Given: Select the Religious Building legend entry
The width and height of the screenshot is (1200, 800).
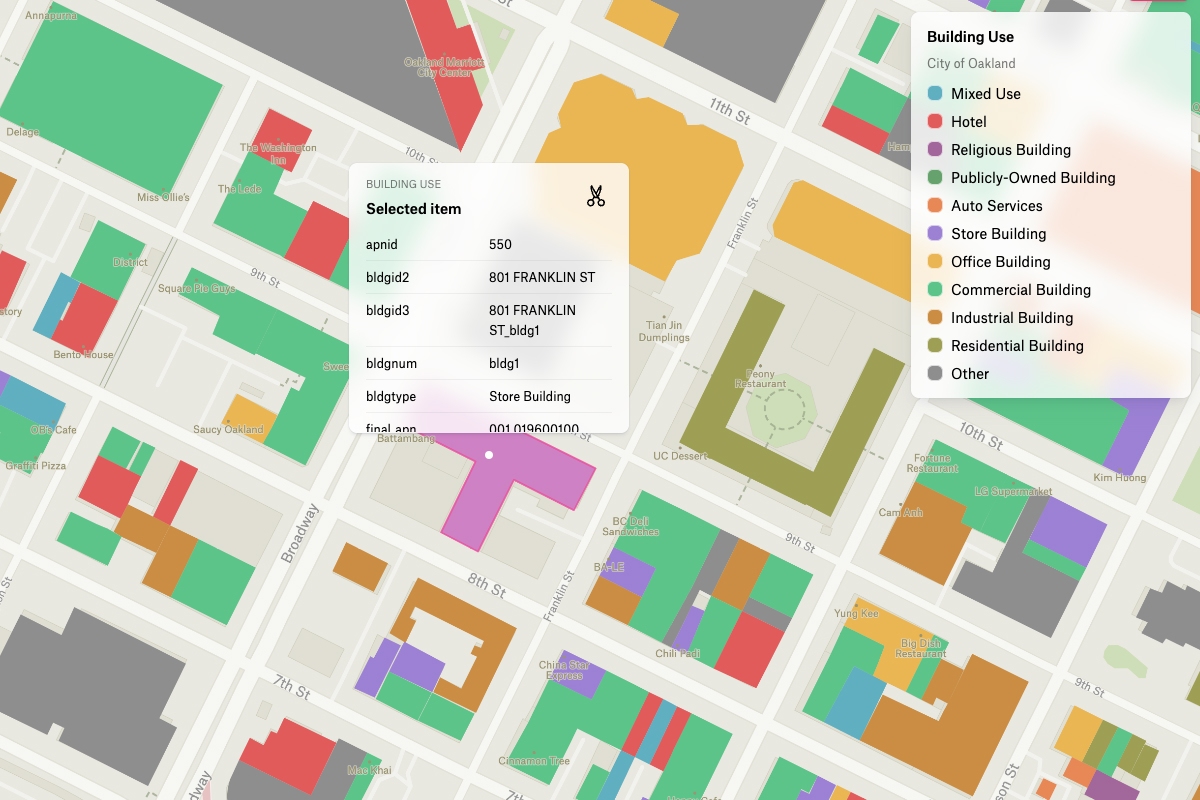Looking at the screenshot, I should (x=1012, y=149).
